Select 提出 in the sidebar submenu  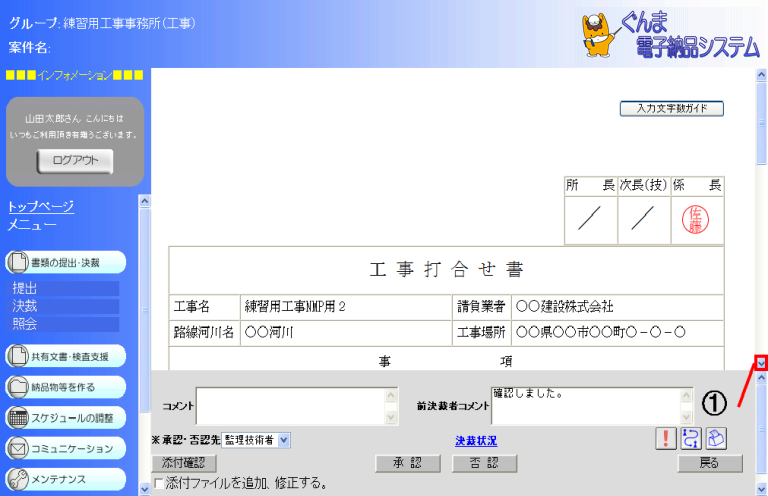(63, 288)
